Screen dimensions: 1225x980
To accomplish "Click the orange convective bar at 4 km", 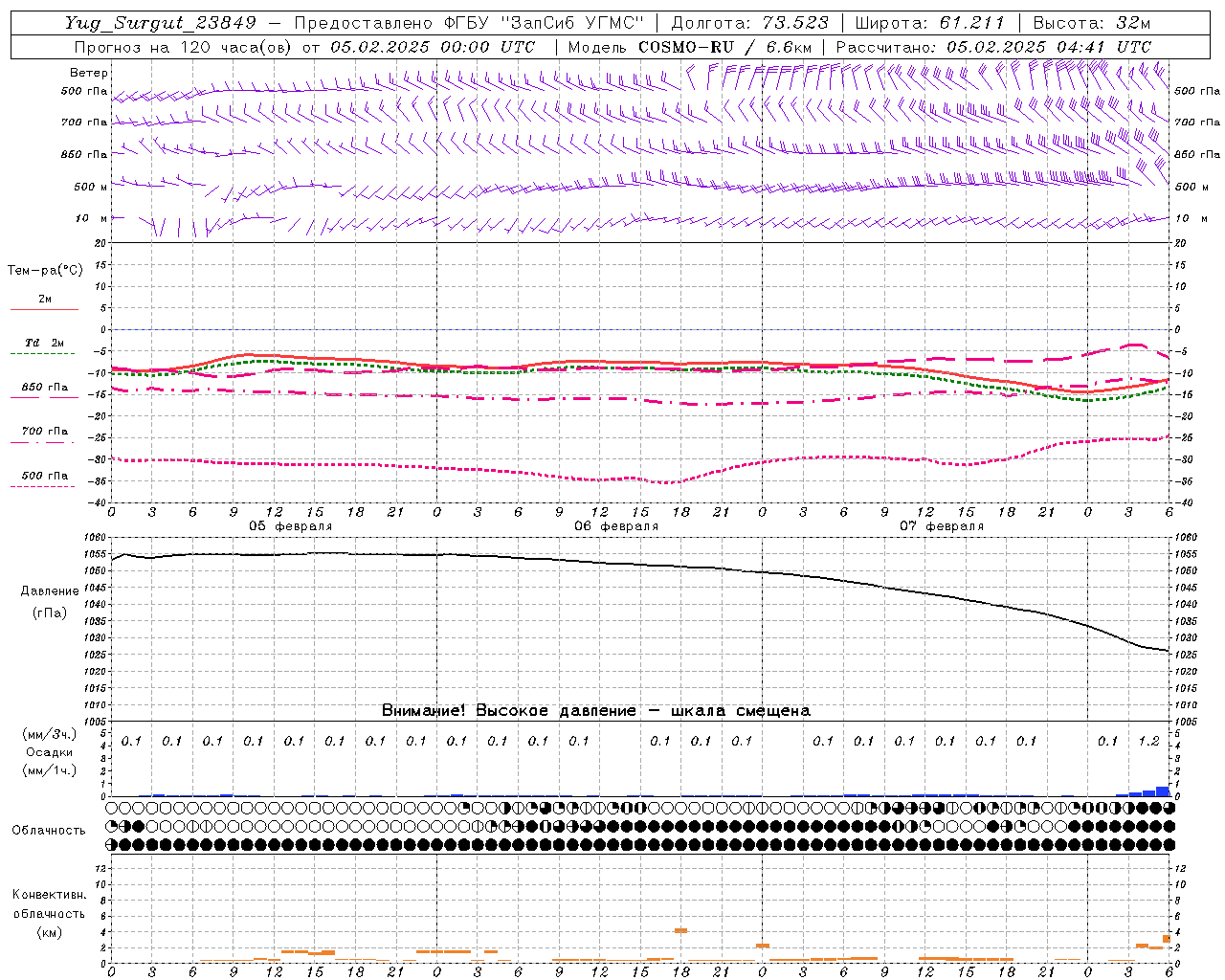I will 680,929.
